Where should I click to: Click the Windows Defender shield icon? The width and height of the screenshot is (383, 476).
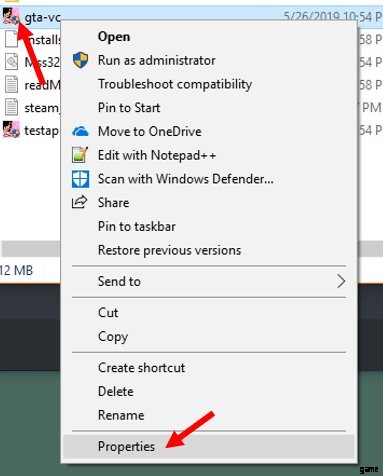click(x=80, y=179)
